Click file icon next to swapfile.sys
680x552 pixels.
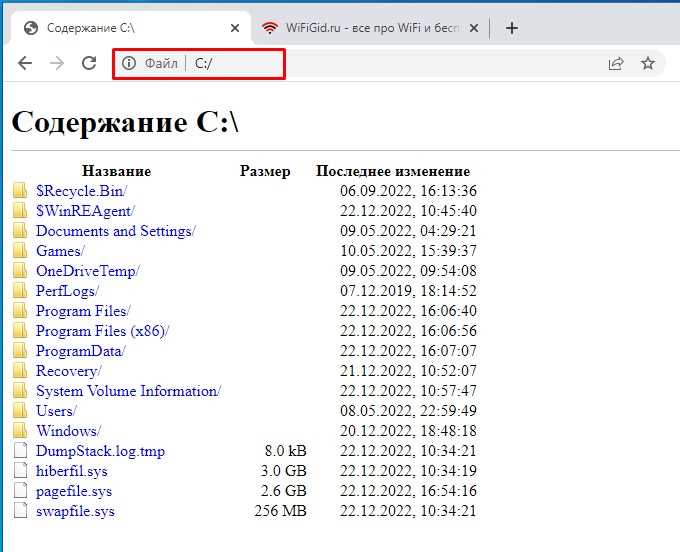(x=20, y=510)
